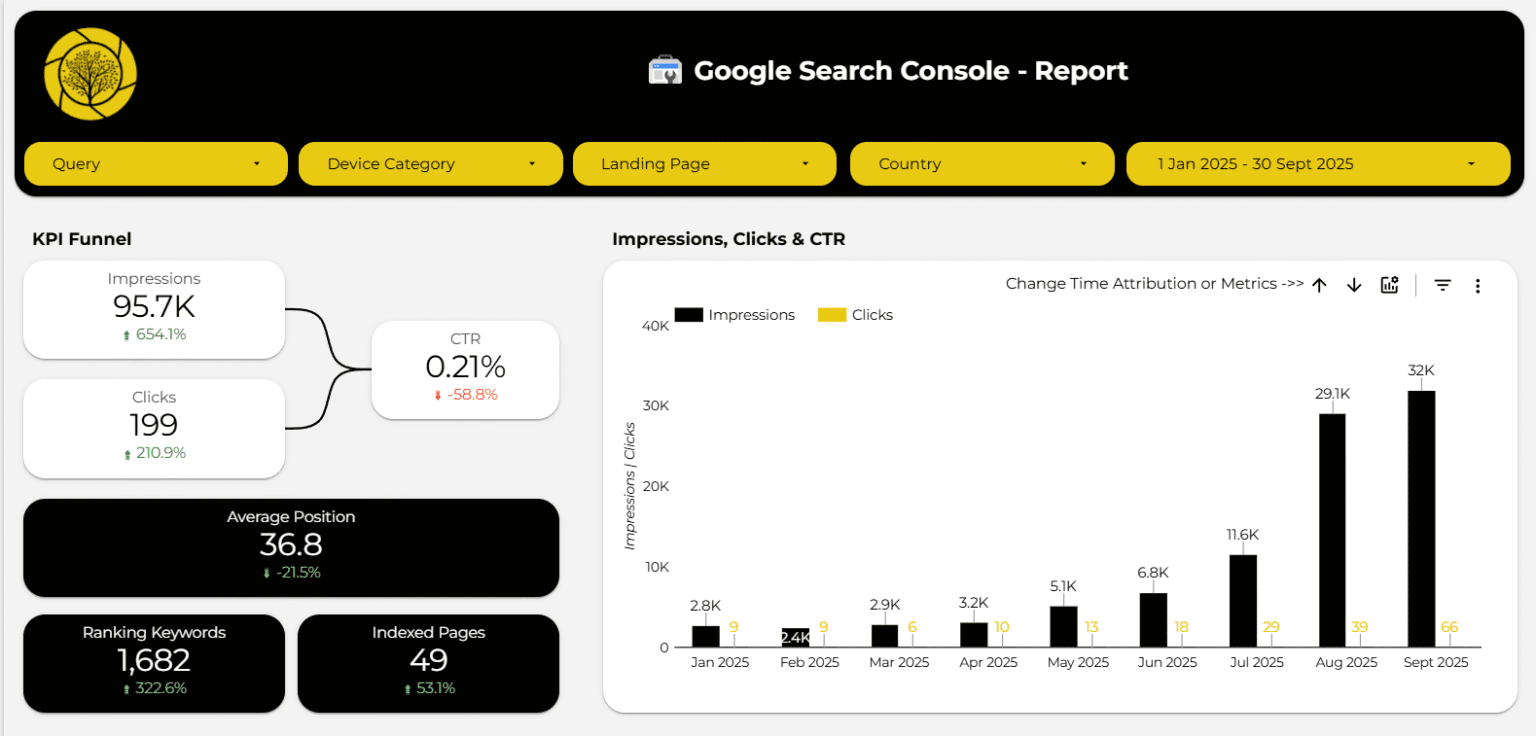Open the Country filter dropdown

(981, 164)
